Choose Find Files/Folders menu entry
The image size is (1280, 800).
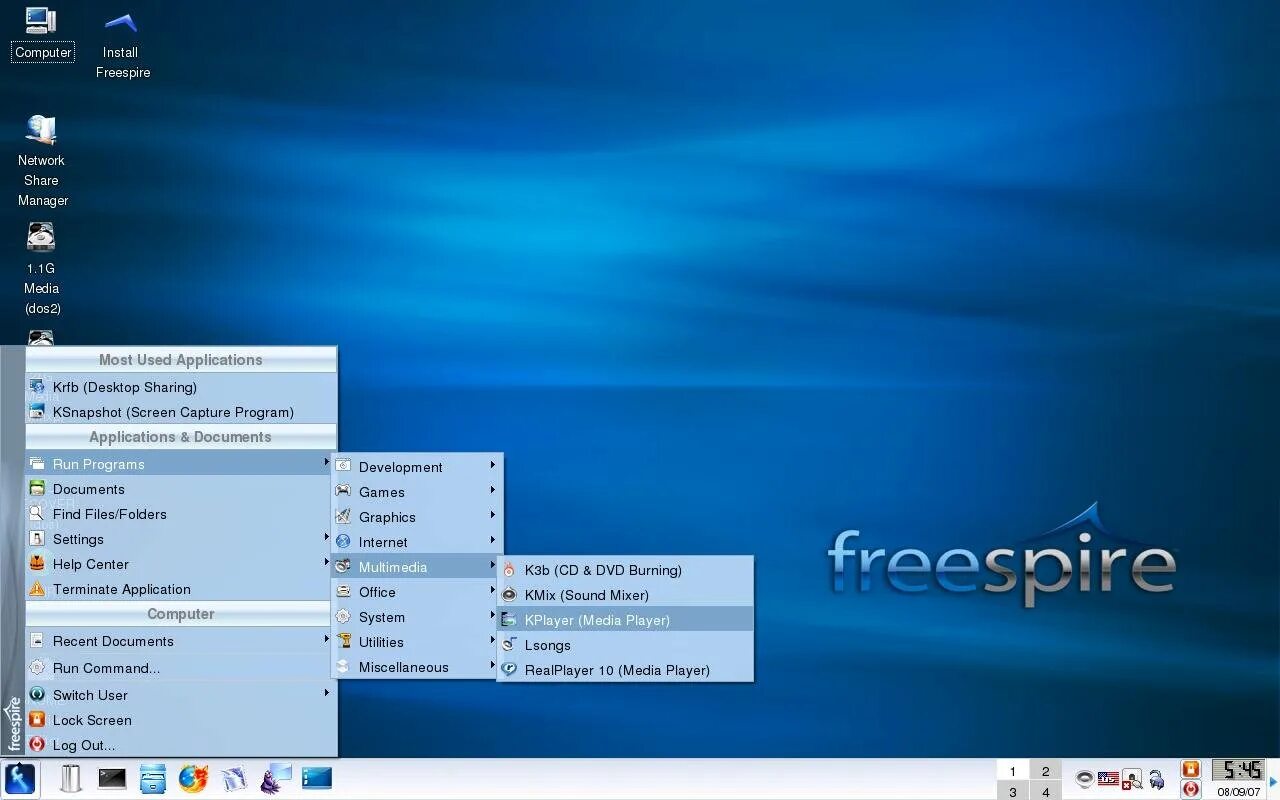click(x=181, y=514)
